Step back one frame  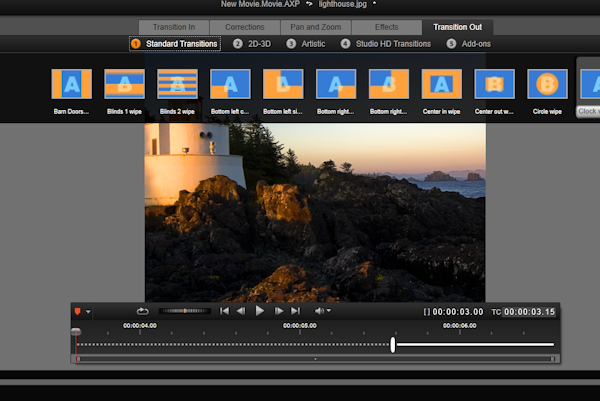243,311
